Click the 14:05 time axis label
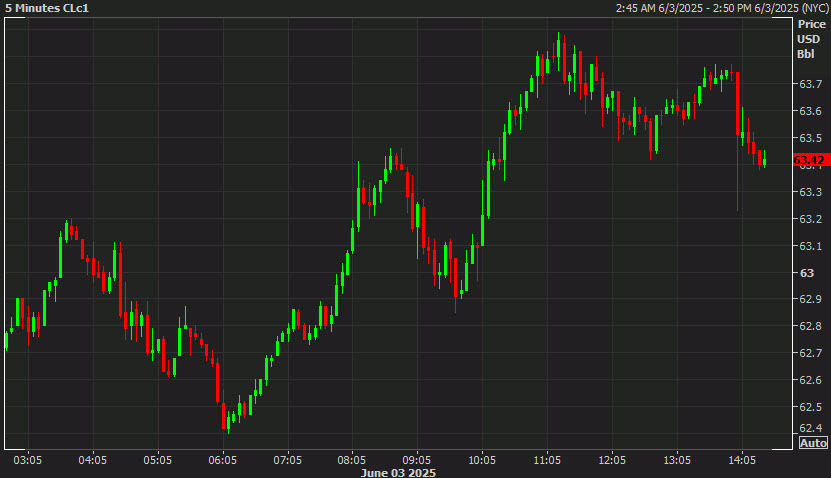The height and width of the screenshot is (478, 831). tap(742, 460)
